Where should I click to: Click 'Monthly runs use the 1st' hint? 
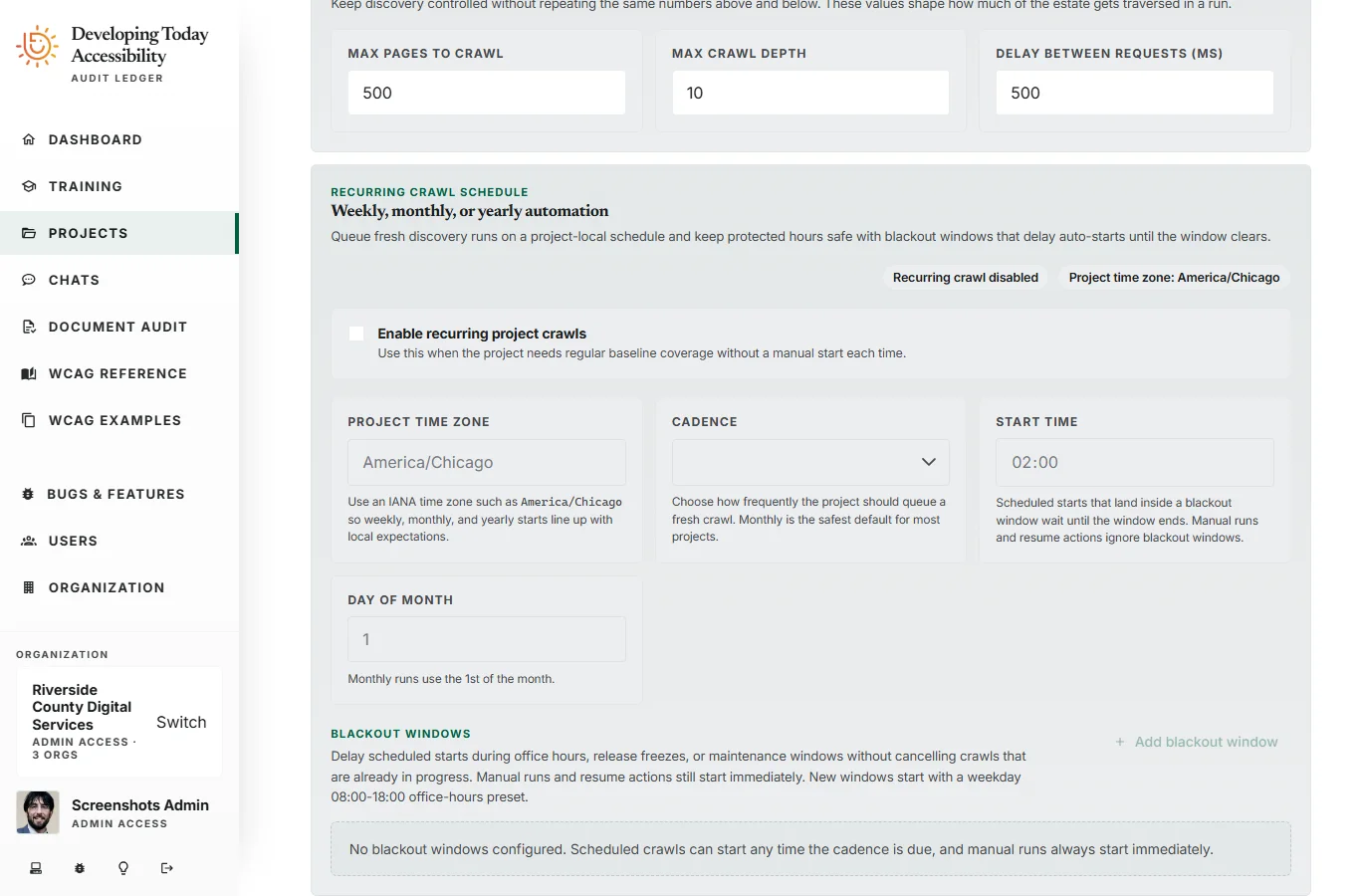pyautogui.click(x=451, y=679)
